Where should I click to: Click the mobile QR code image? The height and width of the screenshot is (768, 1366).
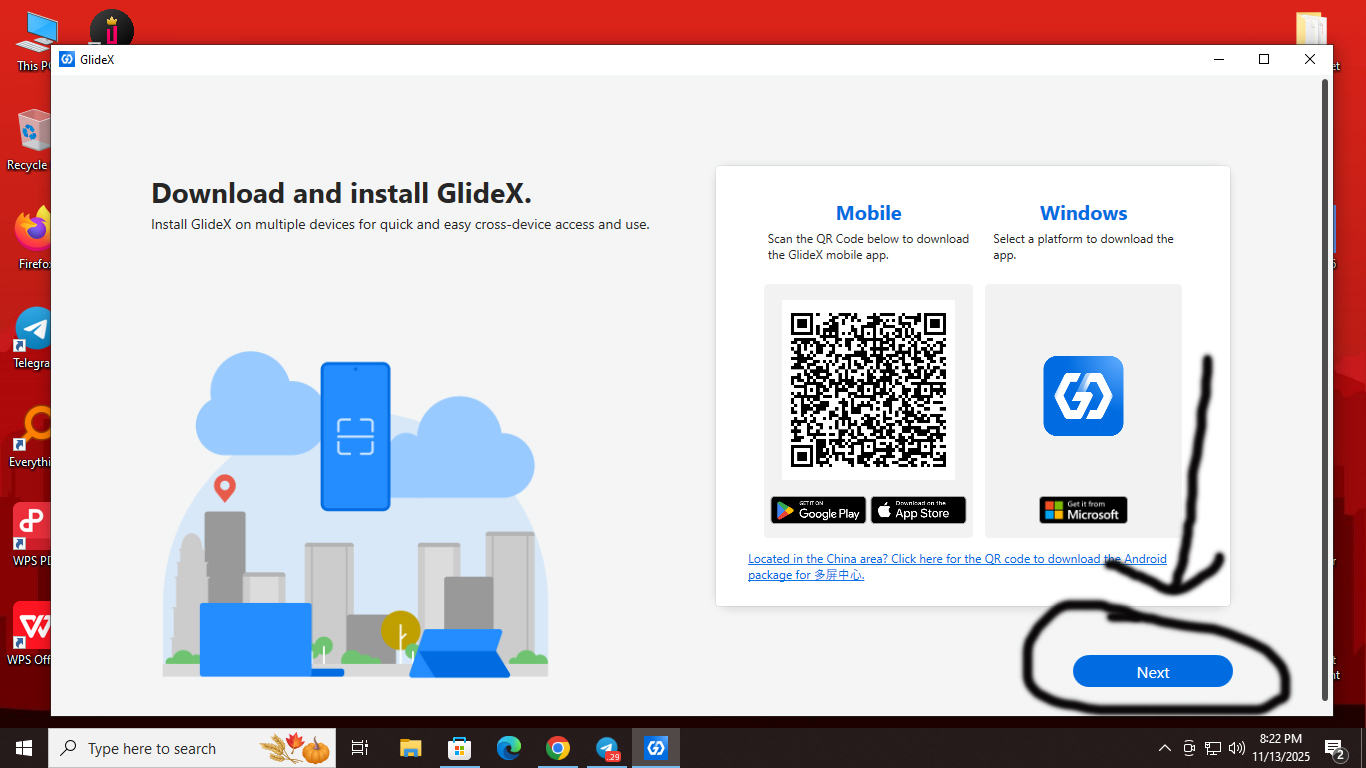pyautogui.click(x=868, y=390)
